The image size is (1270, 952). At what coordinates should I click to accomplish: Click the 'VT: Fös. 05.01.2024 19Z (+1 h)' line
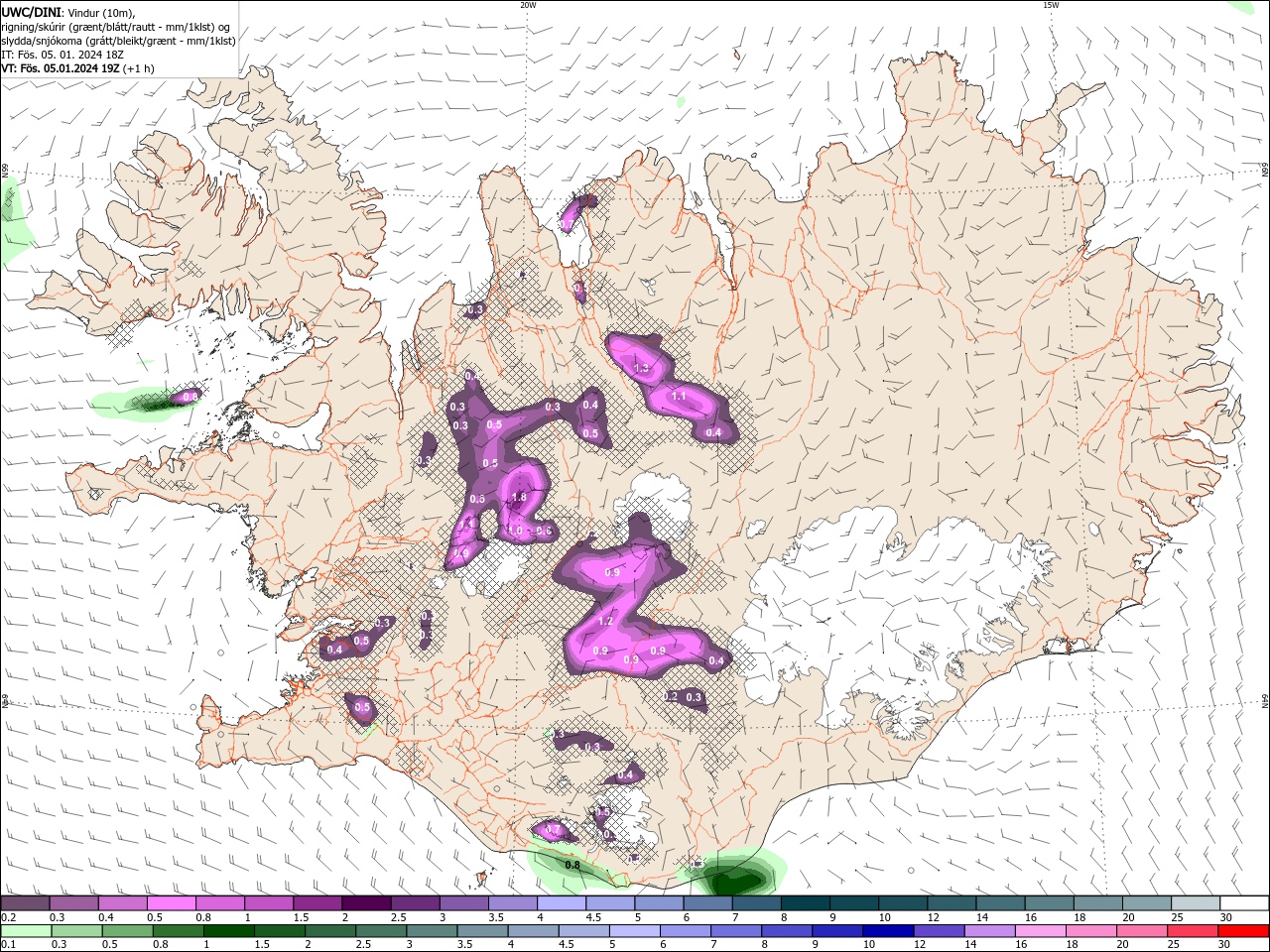click(x=78, y=68)
